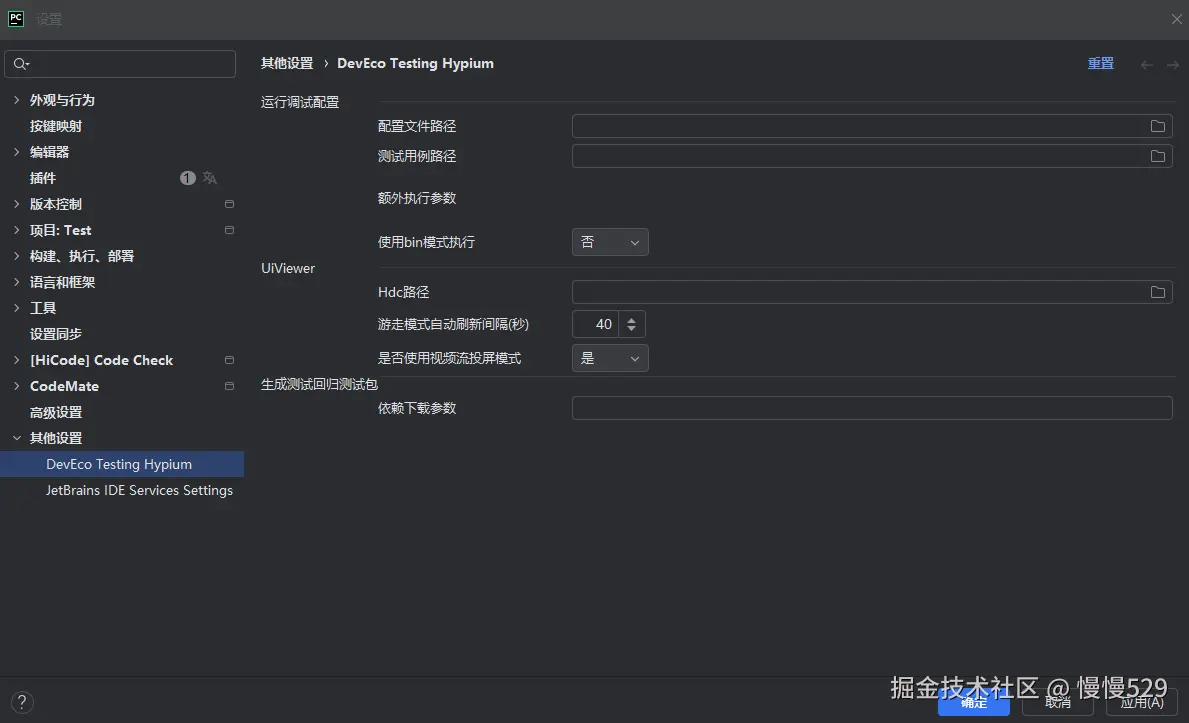Screen dimensions: 1189x723
Task: Click 其他设置 in the breadcrumb
Action: (287, 63)
